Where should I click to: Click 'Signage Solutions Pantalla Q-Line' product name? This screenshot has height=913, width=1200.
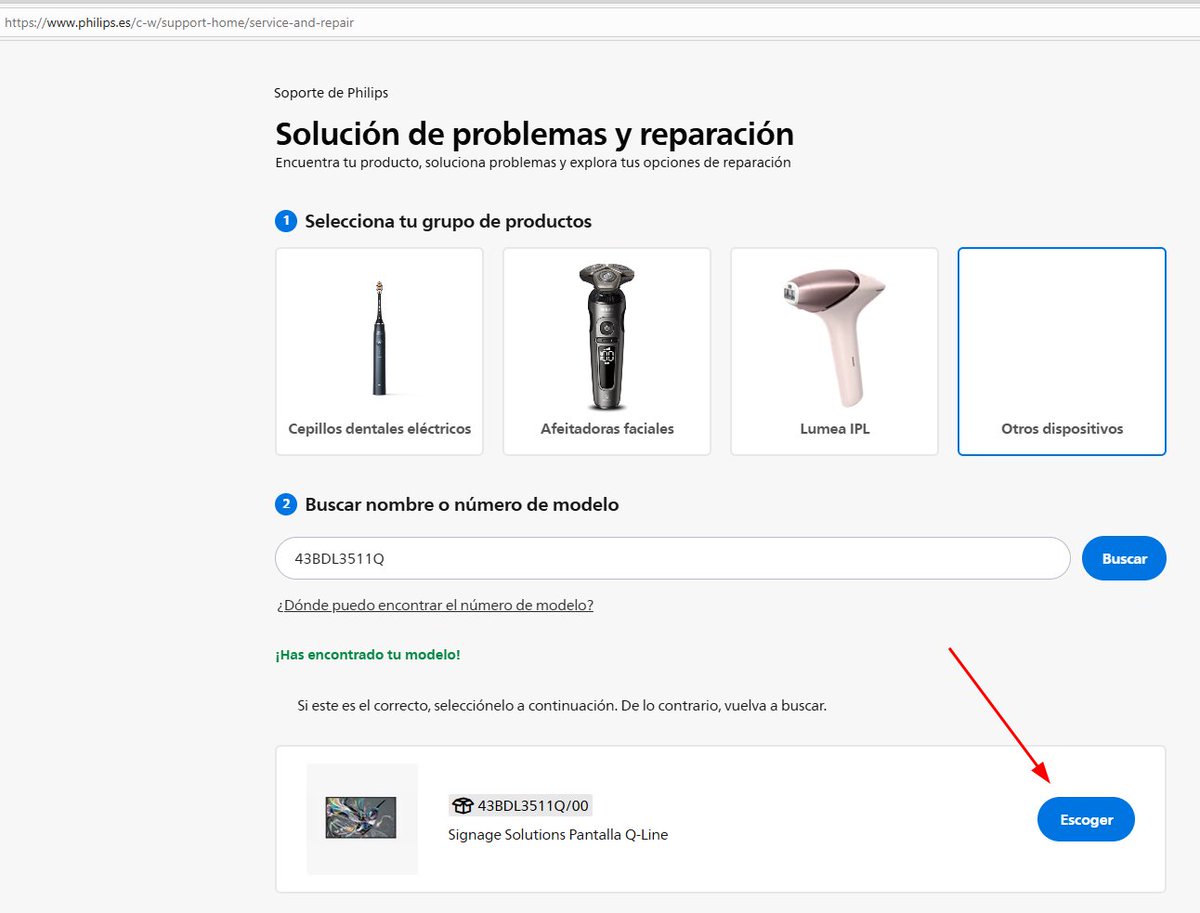point(558,834)
